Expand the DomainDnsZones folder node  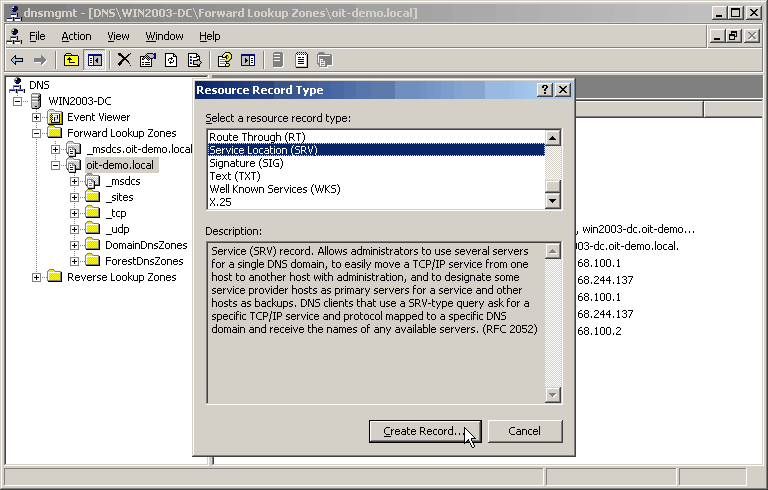pos(75,245)
